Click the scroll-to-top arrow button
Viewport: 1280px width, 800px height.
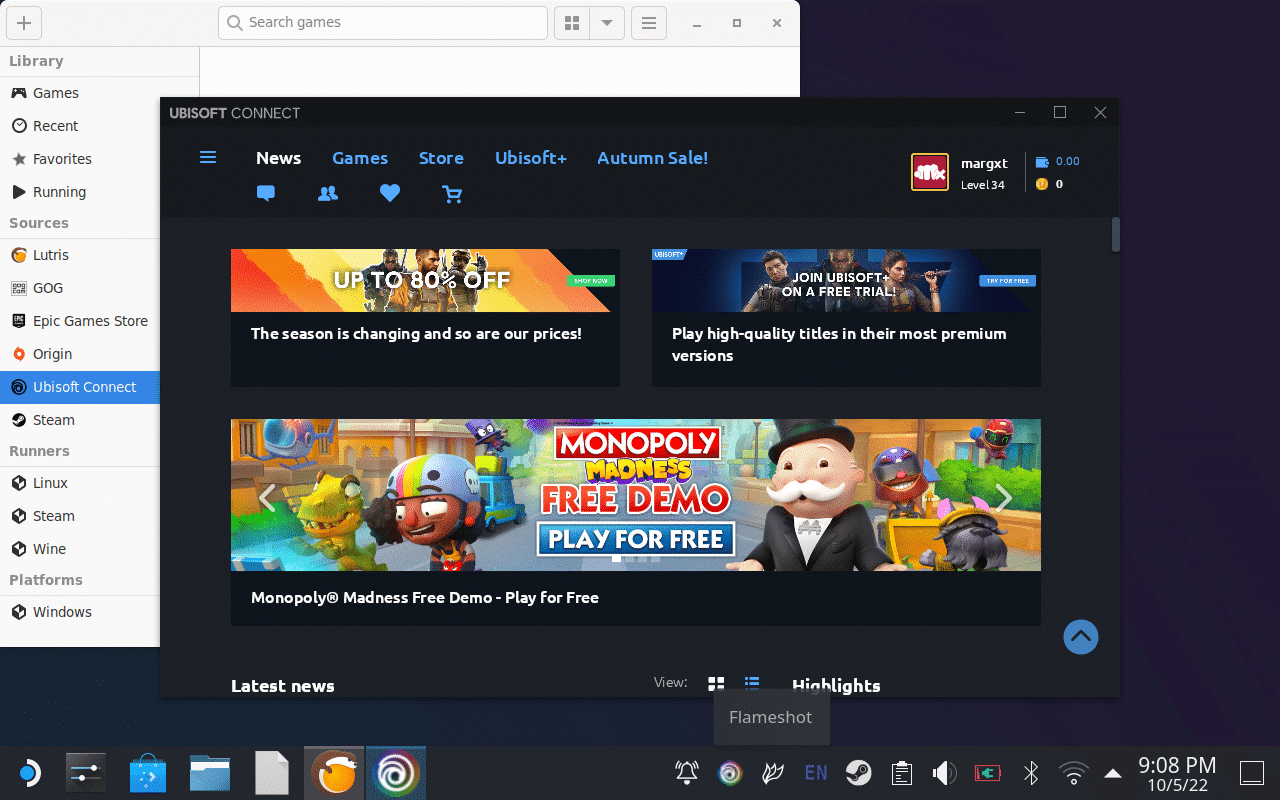pos(1080,637)
